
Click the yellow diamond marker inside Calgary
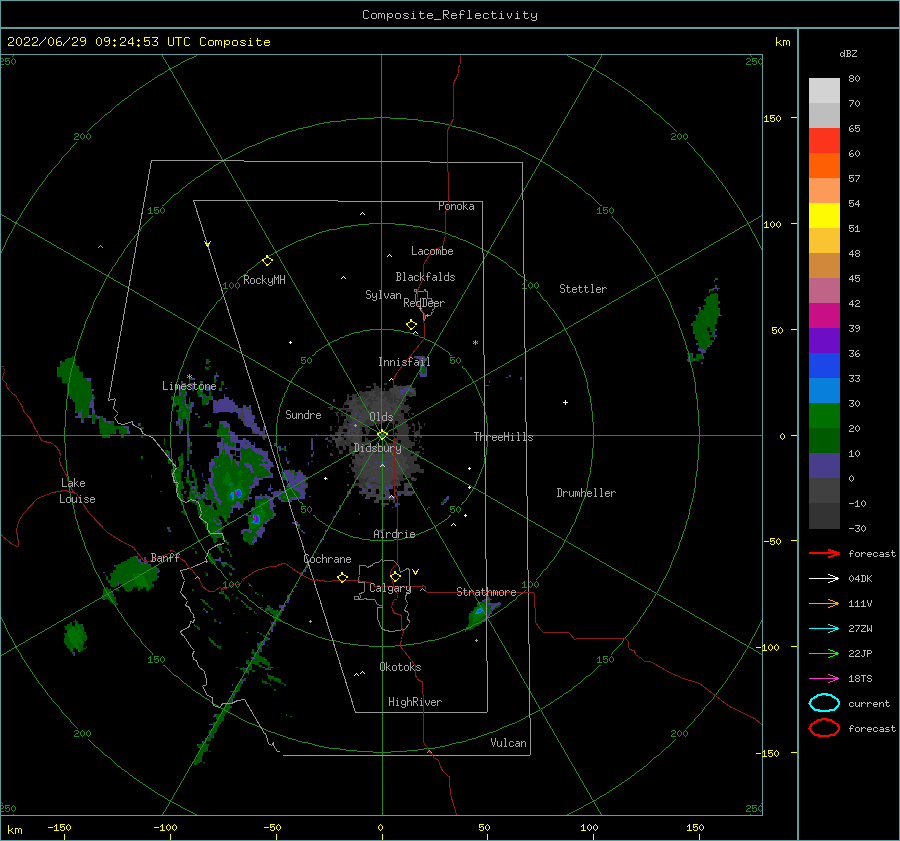(395, 576)
